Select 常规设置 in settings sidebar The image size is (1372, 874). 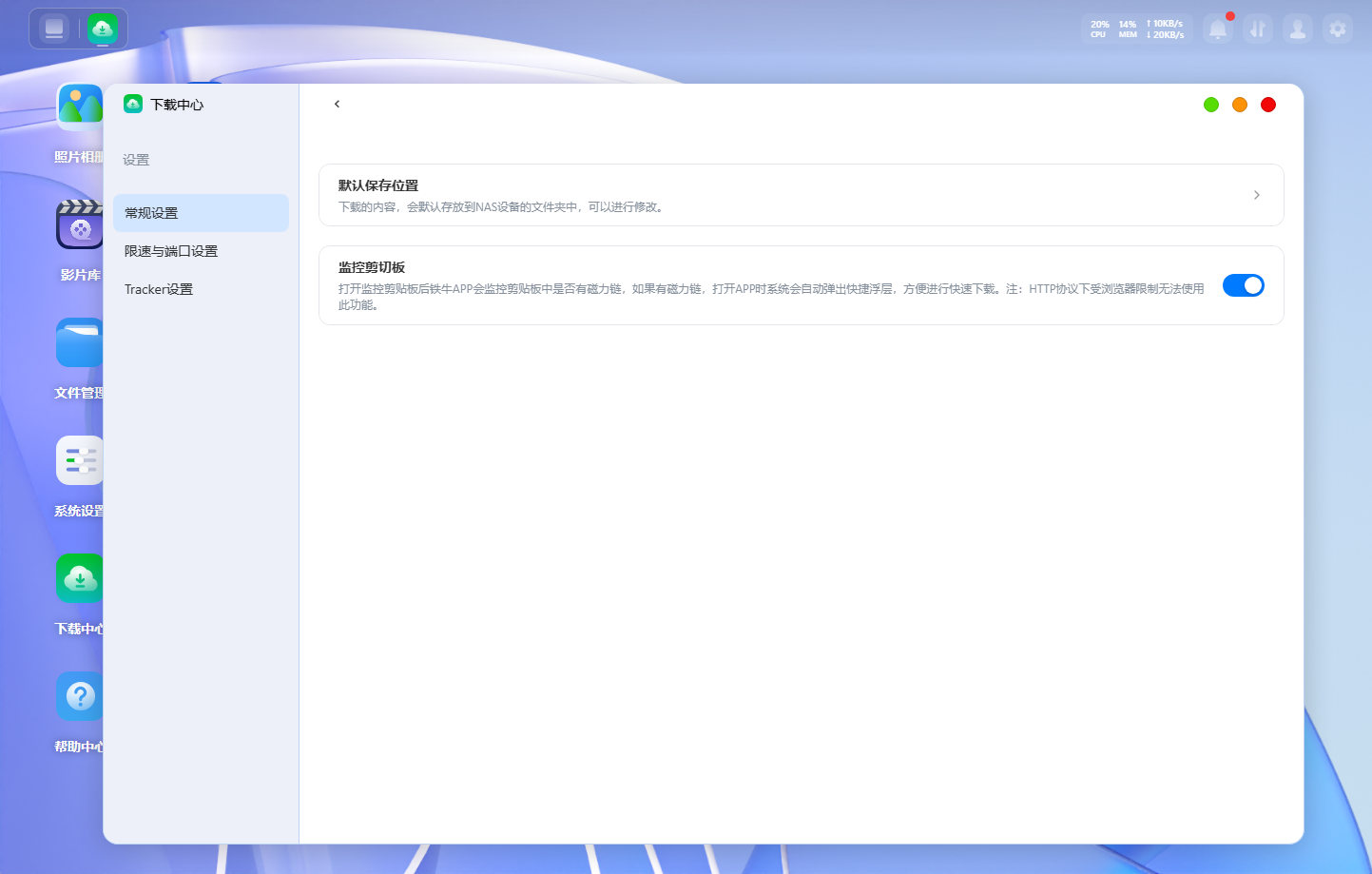(201, 213)
